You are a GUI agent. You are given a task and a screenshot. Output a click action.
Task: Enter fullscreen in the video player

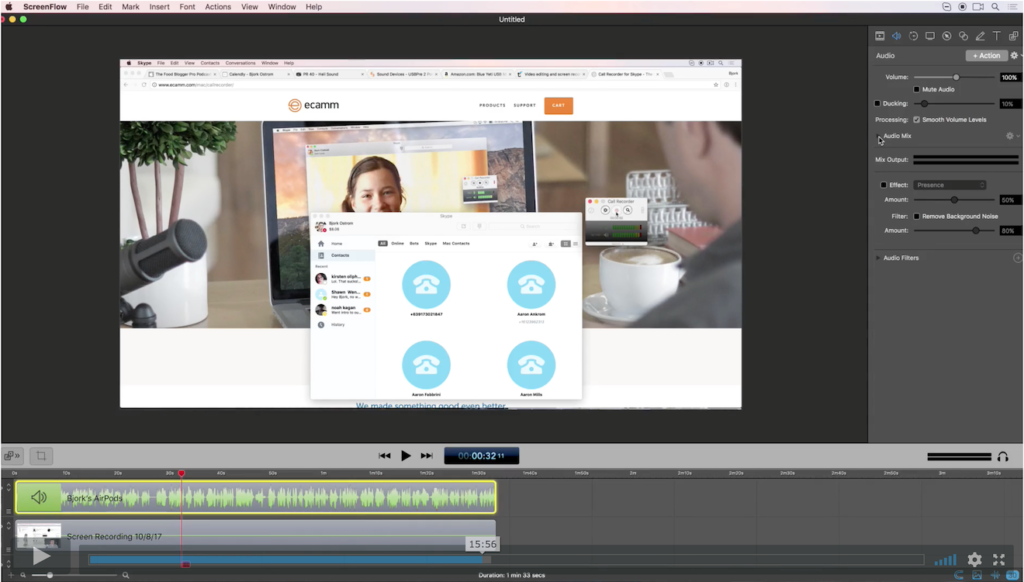coord(999,559)
